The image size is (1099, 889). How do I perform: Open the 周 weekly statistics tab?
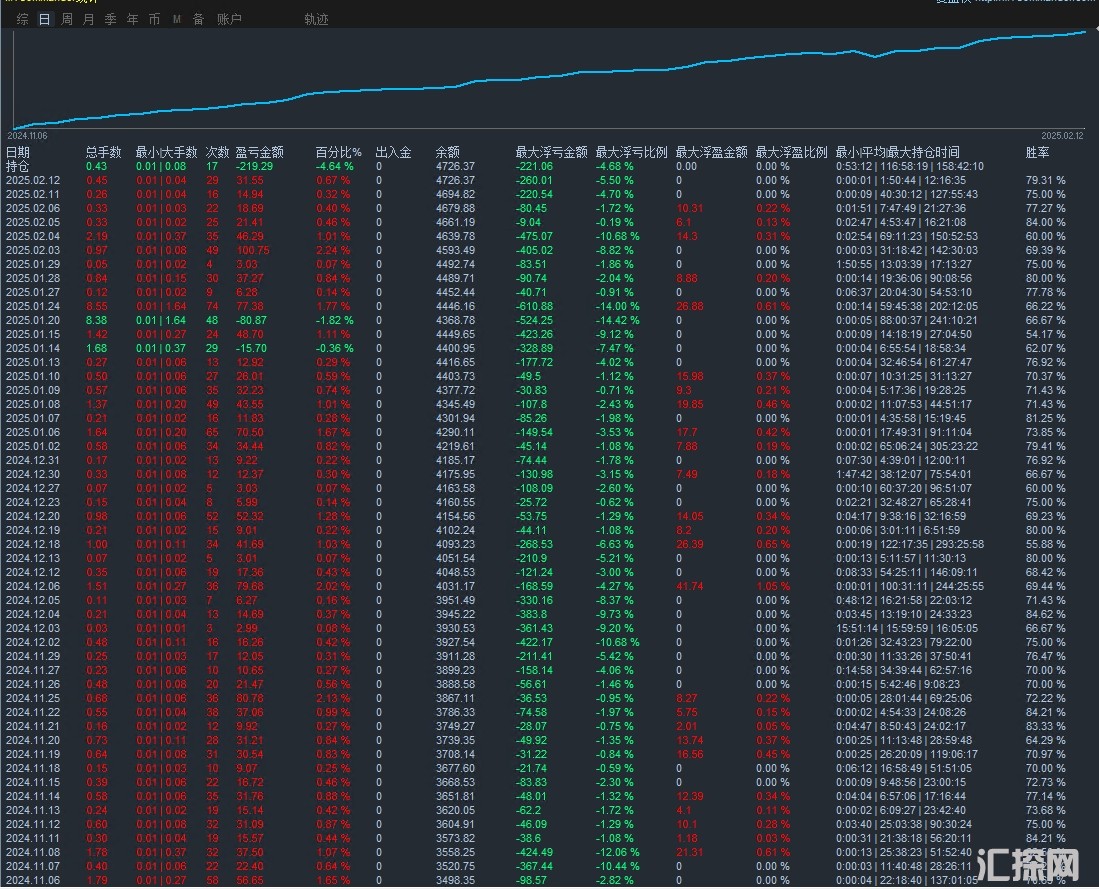click(x=66, y=19)
